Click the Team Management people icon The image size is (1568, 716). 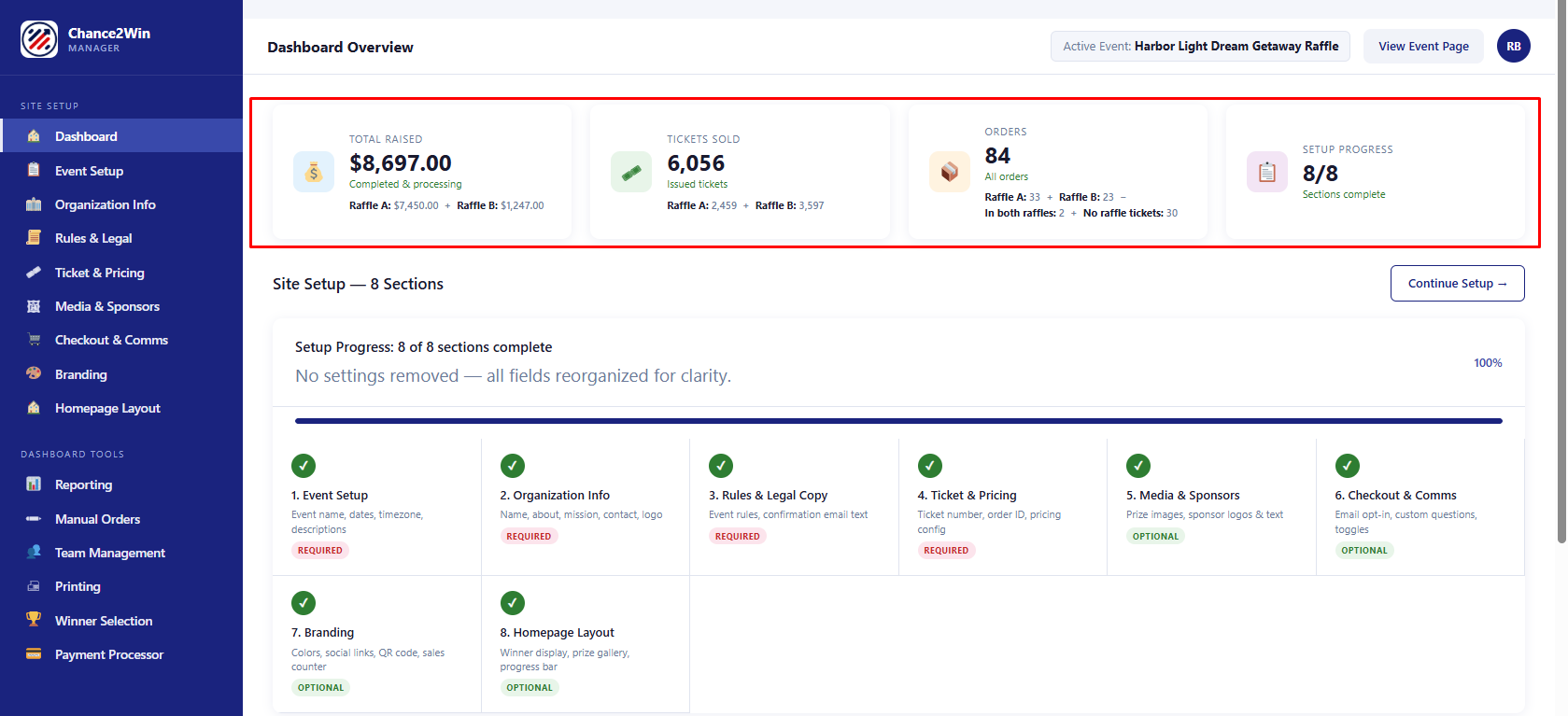point(34,553)
